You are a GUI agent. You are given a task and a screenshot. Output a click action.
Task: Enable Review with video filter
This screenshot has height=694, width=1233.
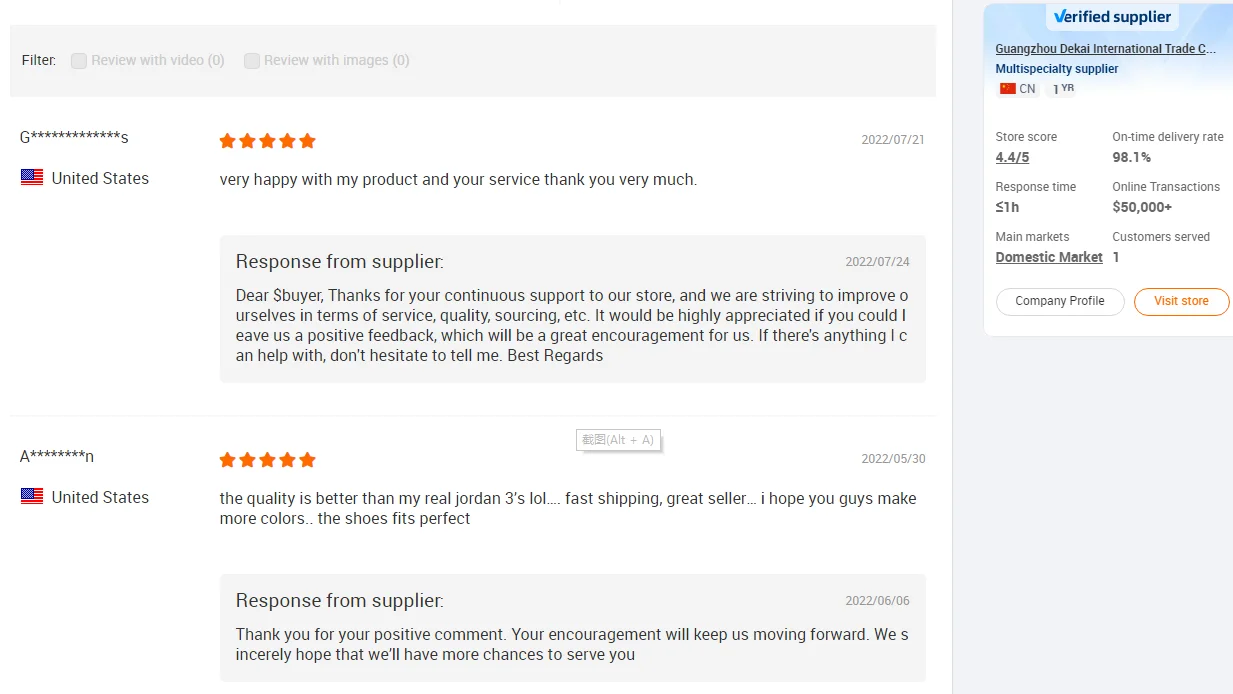pyautogui.click(x=79, y=61)
